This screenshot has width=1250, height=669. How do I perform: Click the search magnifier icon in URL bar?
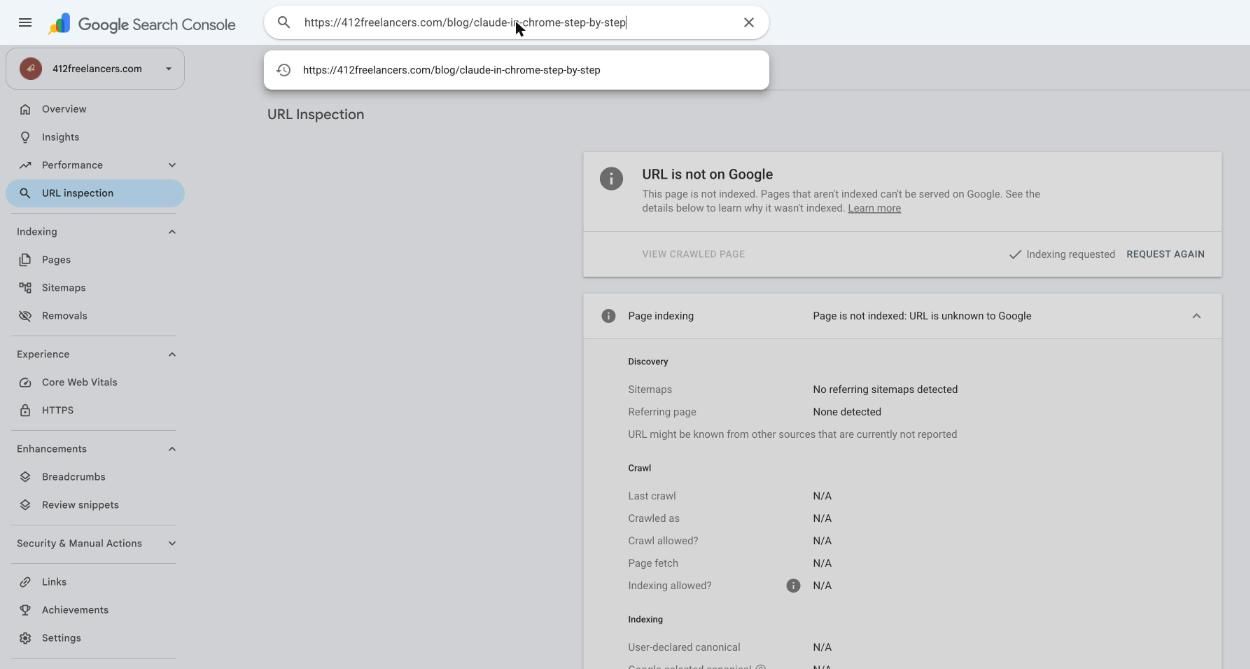284,22
